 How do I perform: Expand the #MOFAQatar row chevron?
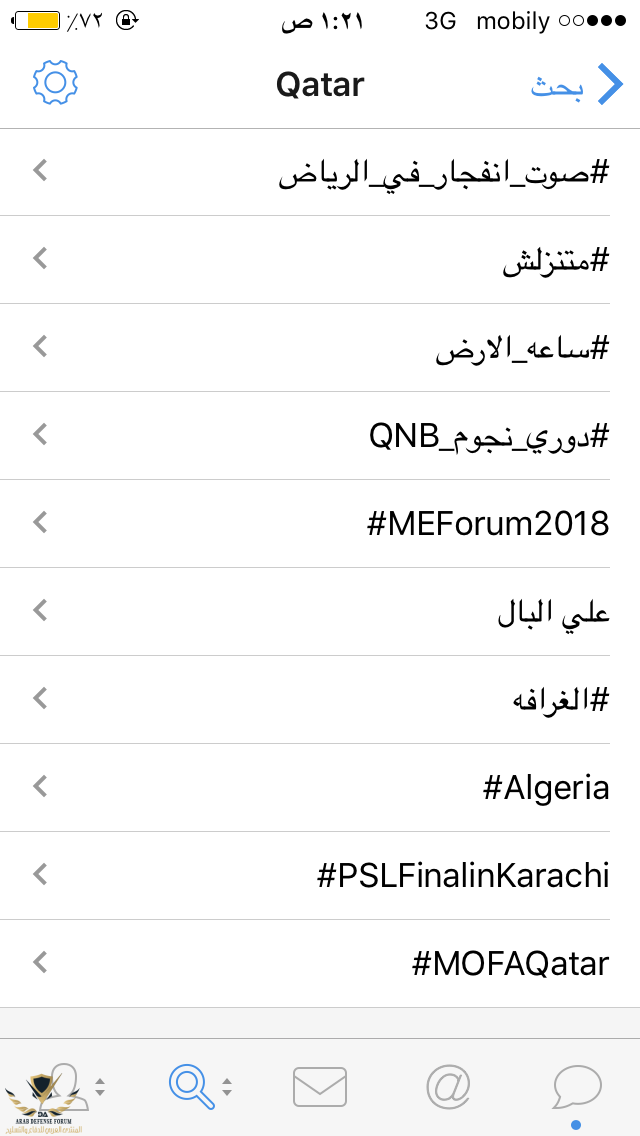pos(41,963)
